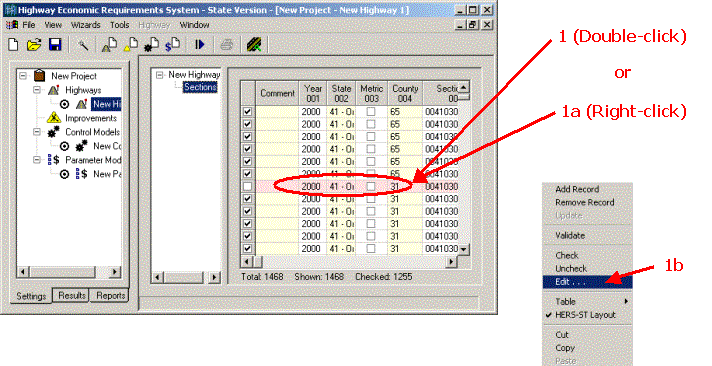Click the table's horizontal scrollbar right arrow
Image resolution: width=712 pixels, height=366 pixels.
coord(451,262)
